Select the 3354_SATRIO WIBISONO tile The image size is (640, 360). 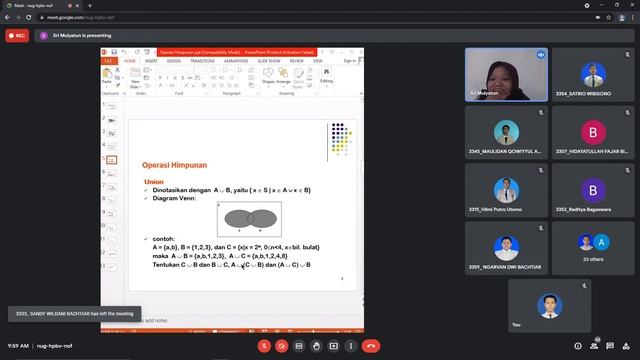point(593,75)
